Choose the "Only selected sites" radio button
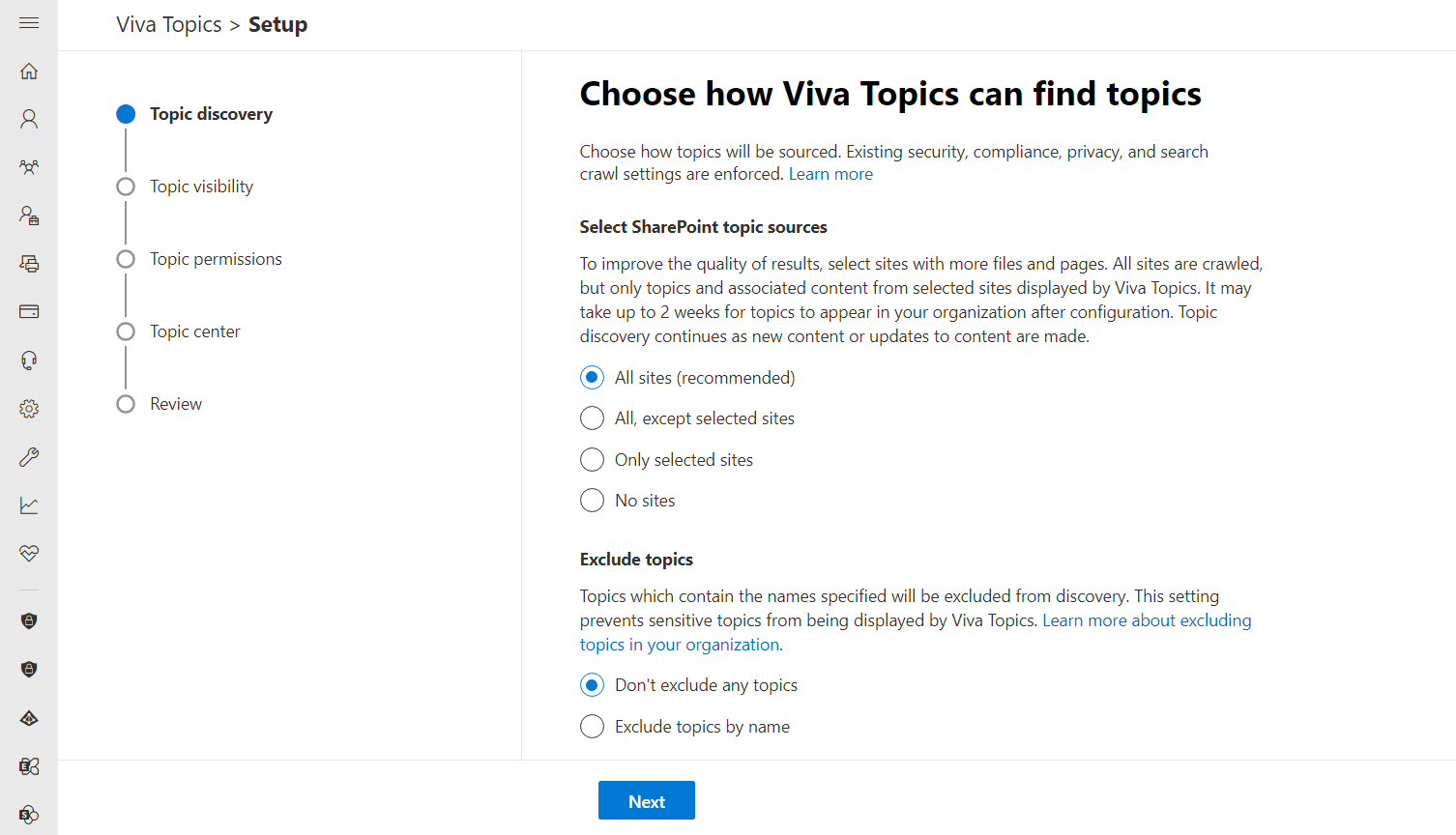The image size is (1456, 835). [592, 460]
